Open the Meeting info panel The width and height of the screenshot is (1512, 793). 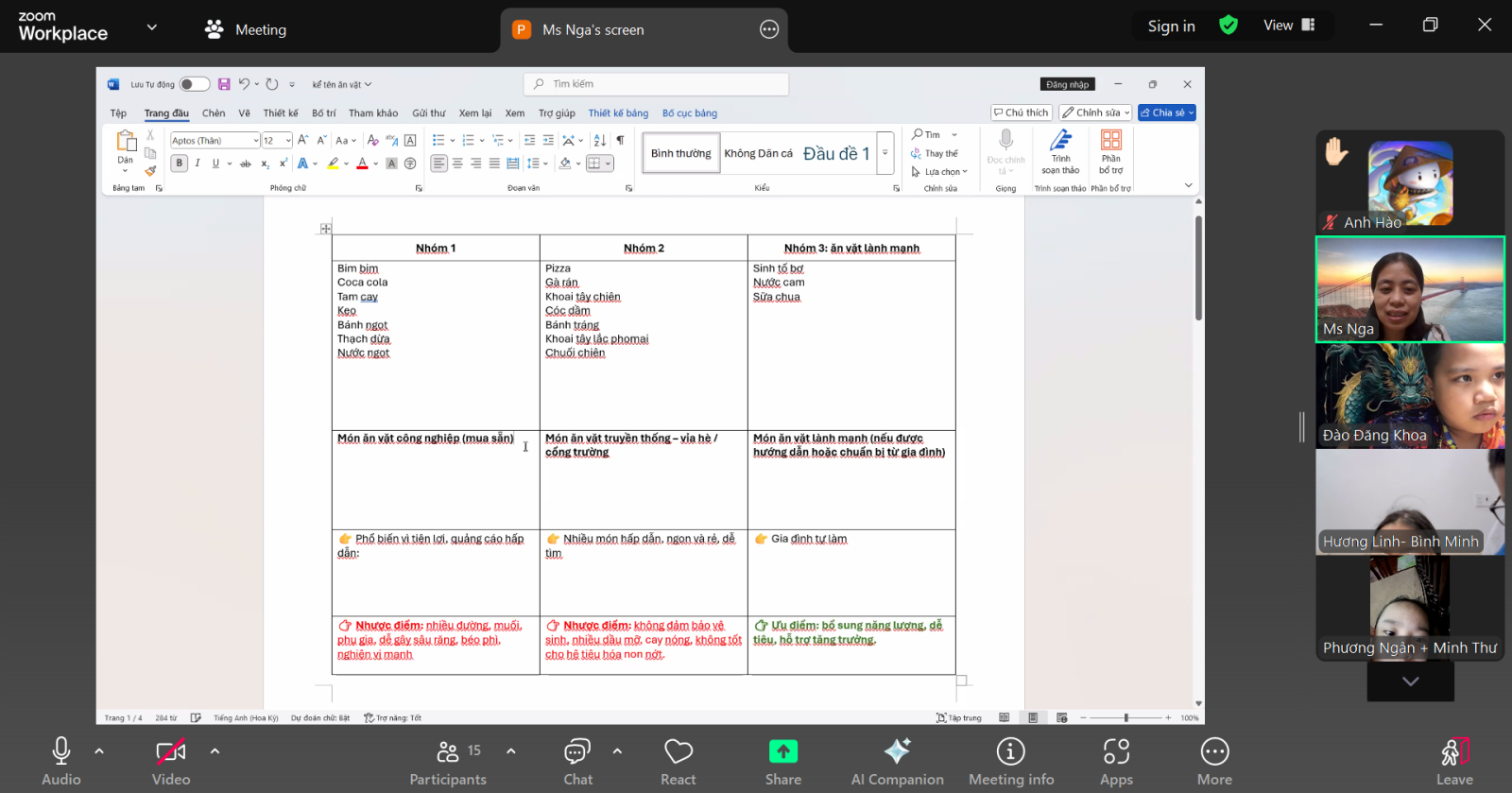point(1010,761)
